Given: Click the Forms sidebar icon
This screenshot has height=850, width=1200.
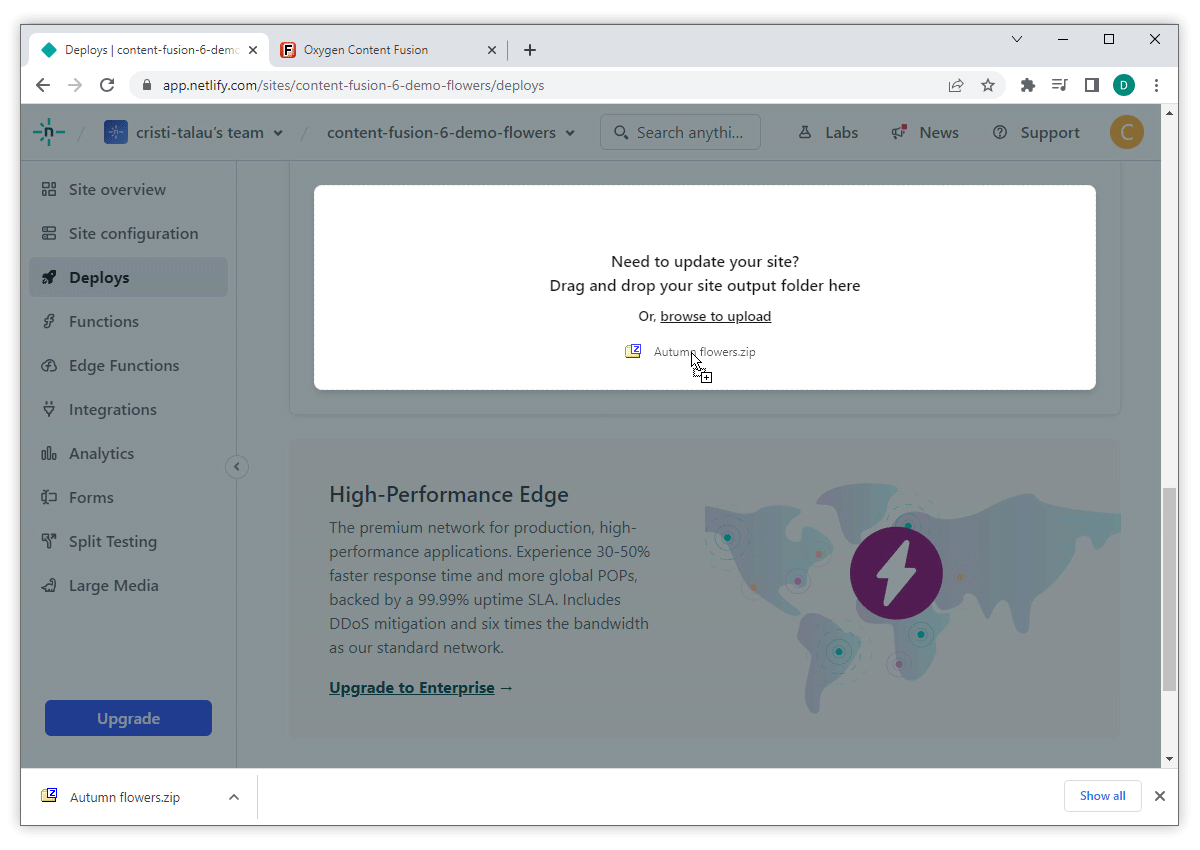Looking at the screenshot, I should tap(49, 497).
